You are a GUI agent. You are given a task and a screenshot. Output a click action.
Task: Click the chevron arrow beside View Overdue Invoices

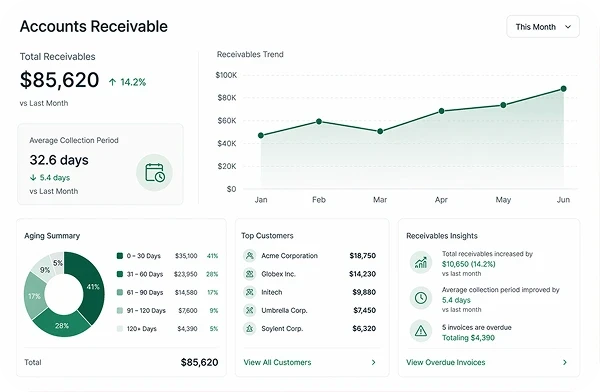(565, 362)
